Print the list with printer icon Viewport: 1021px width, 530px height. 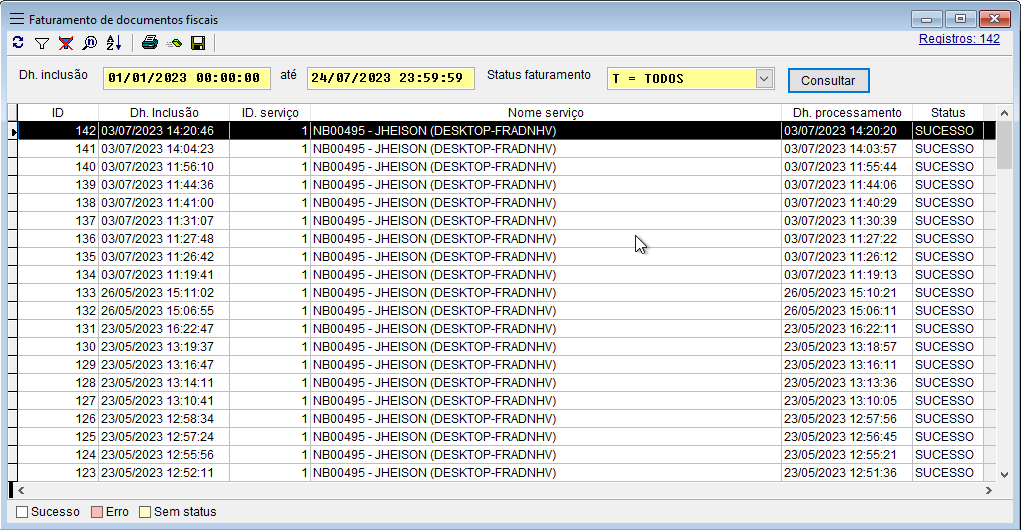[150, 43]
